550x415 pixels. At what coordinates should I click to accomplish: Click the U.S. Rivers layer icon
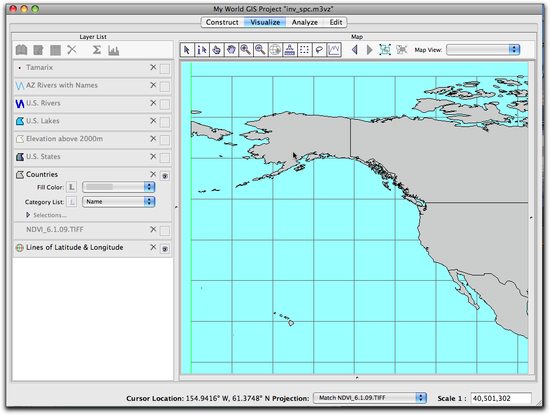pos(20,103)
